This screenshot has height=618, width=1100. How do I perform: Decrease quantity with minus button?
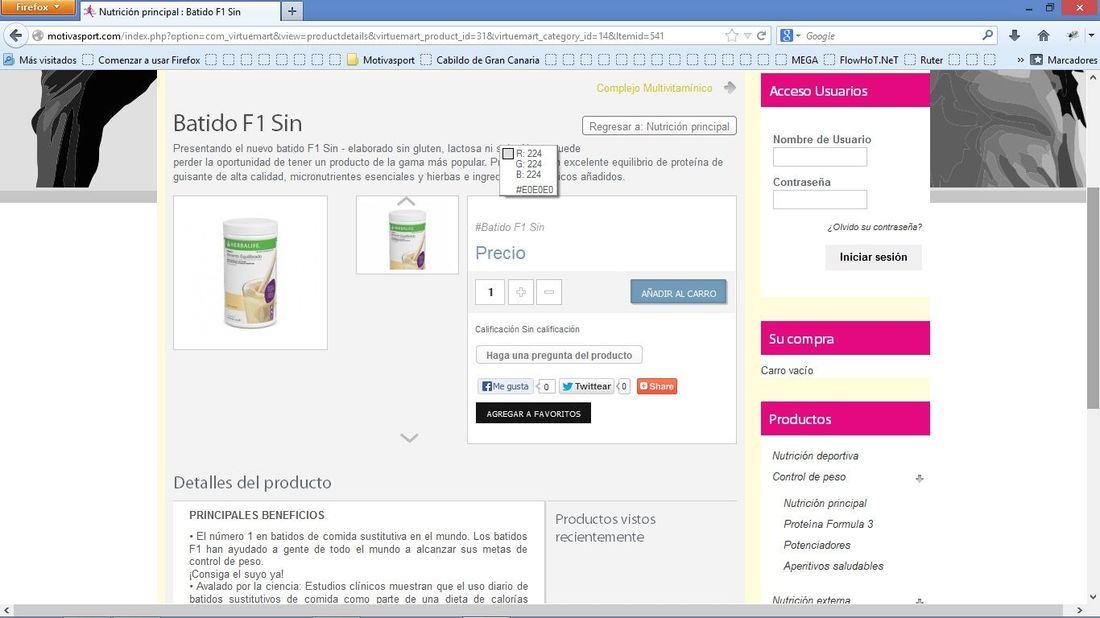(549, 292)
